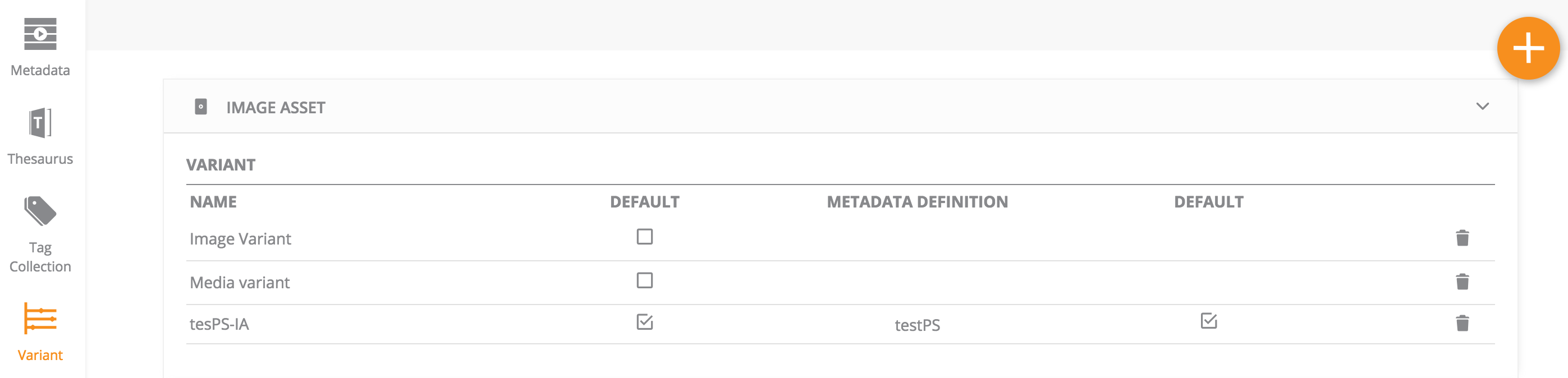
Task: Uncheck default for tesPS-IA variant
Action: 645,322
